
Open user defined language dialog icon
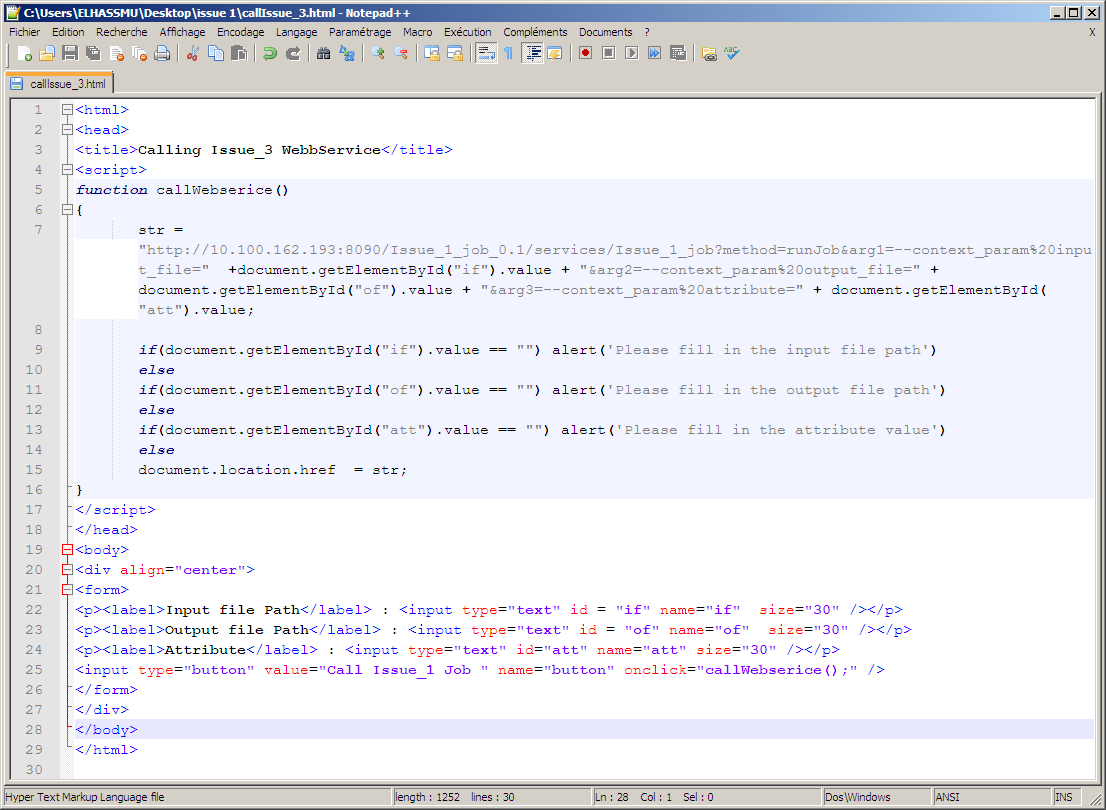pos(555,54)
